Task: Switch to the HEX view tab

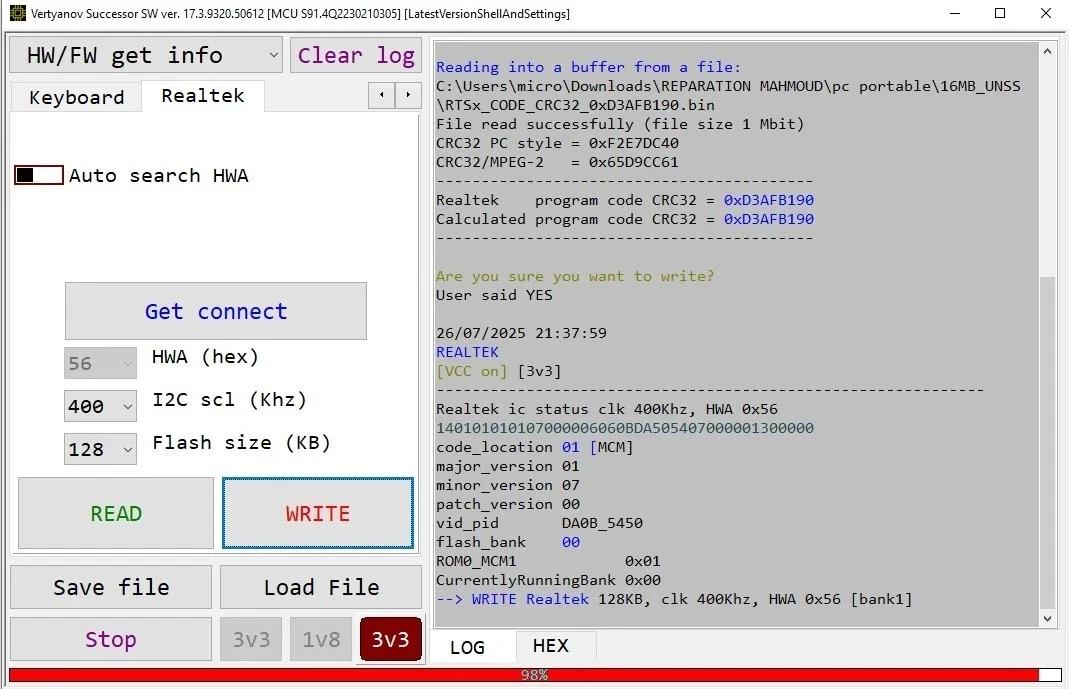Action: [x=550, y=646]
